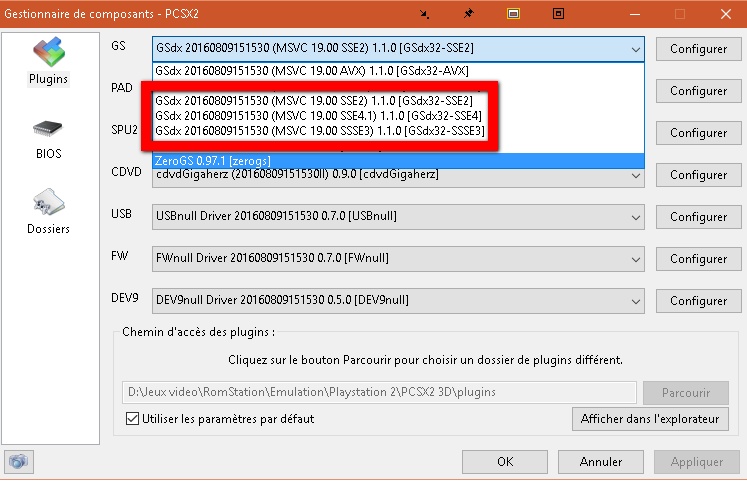The width and height of the screenshot is (747, 484).
Task: Open the FW FWnull Driver dropdown
Action: 398,259
